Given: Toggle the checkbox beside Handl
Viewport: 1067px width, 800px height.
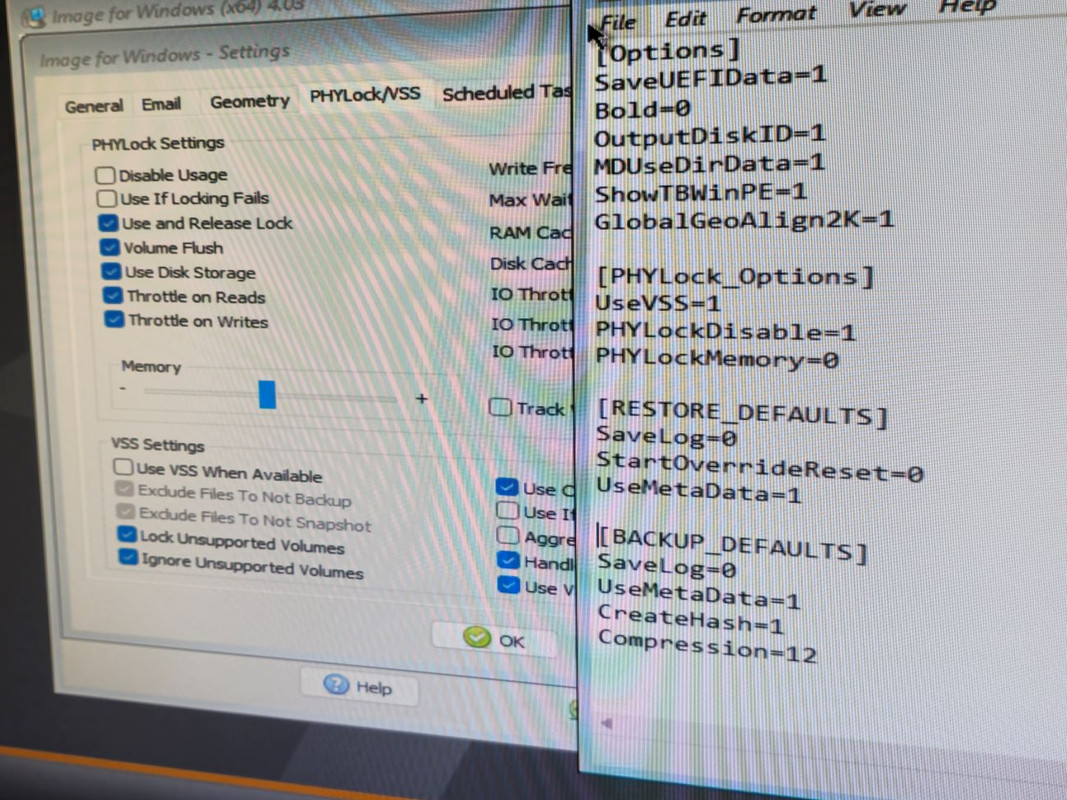Looking at the screenshot, I should tap(508, 560).
